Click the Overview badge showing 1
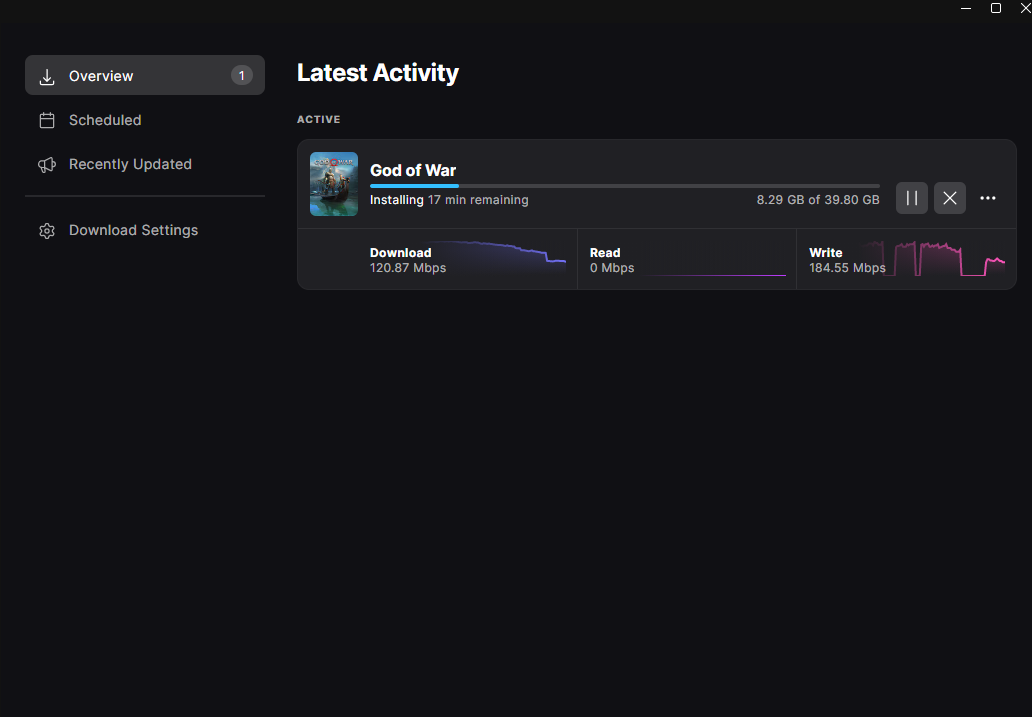1032x717 pixels. [242, 76]
